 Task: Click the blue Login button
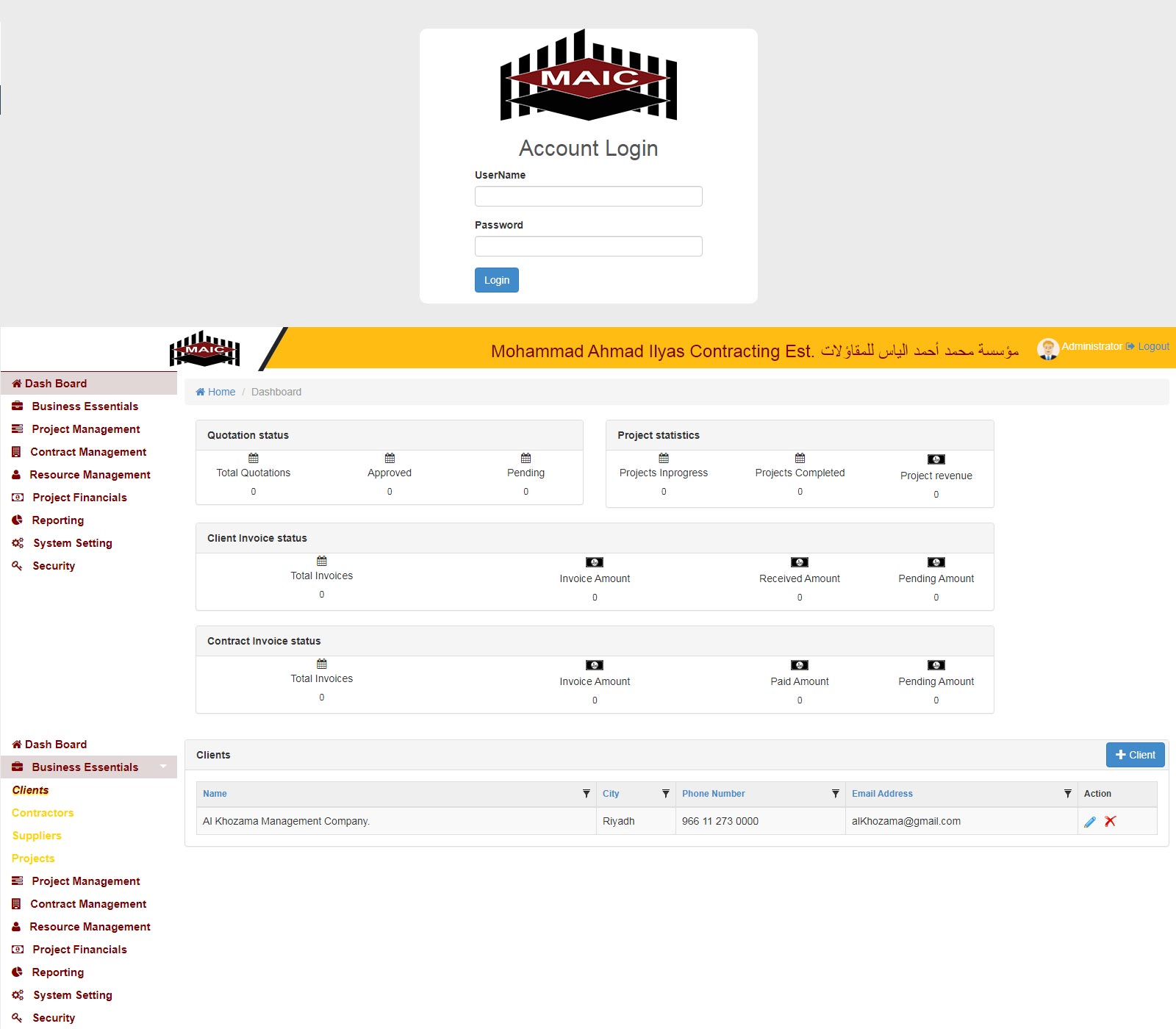(497, 280)
